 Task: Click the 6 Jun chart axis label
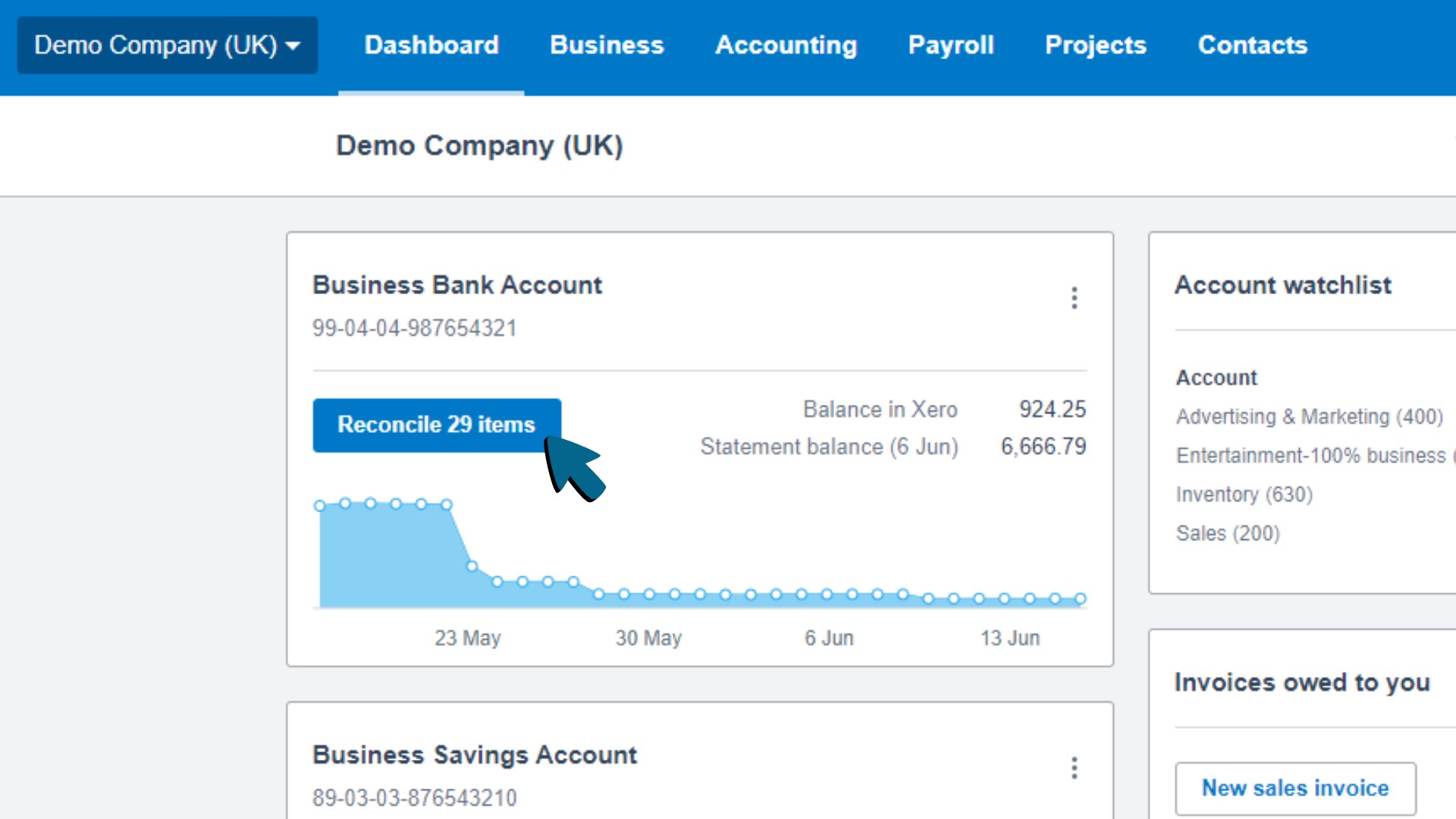(x=830, y=639)
